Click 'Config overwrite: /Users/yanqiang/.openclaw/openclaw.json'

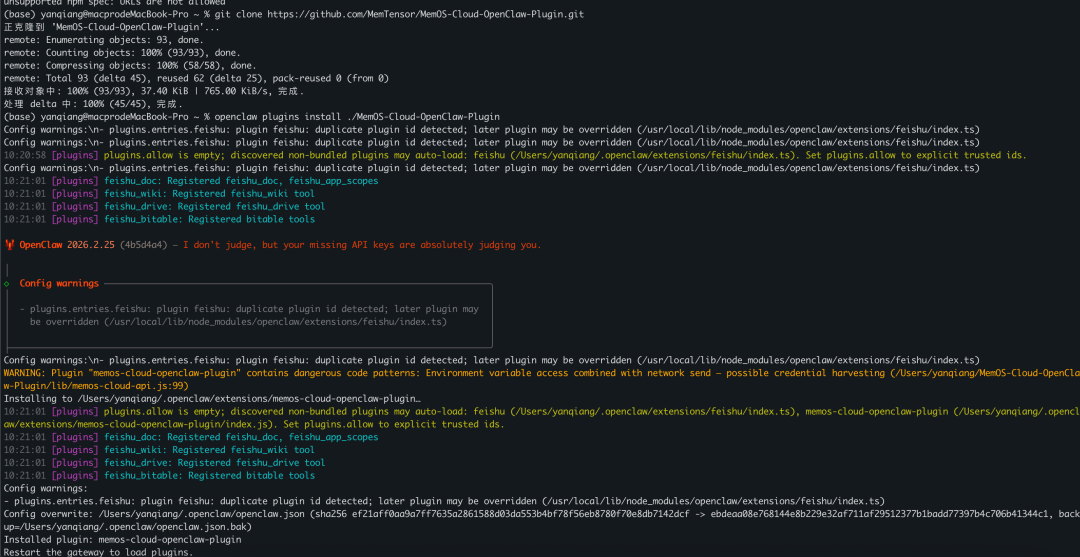pyautogui.click(x=152, y=514)
